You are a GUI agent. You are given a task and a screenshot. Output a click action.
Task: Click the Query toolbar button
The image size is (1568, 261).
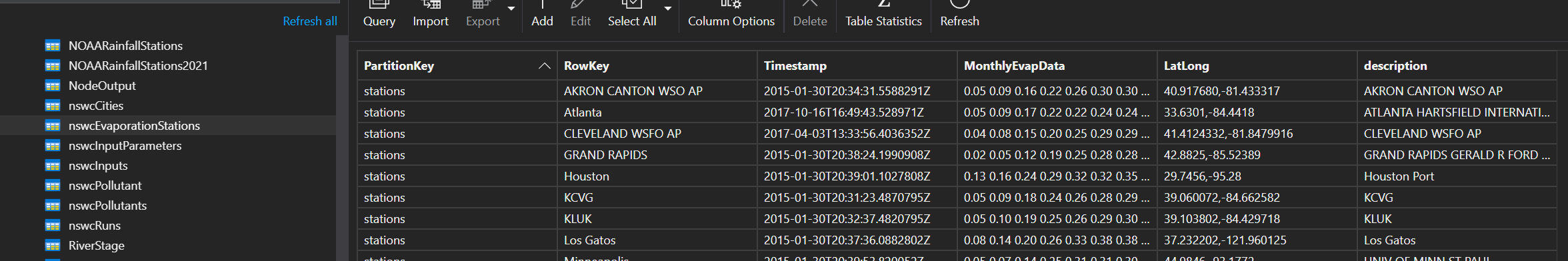[379, 15]
